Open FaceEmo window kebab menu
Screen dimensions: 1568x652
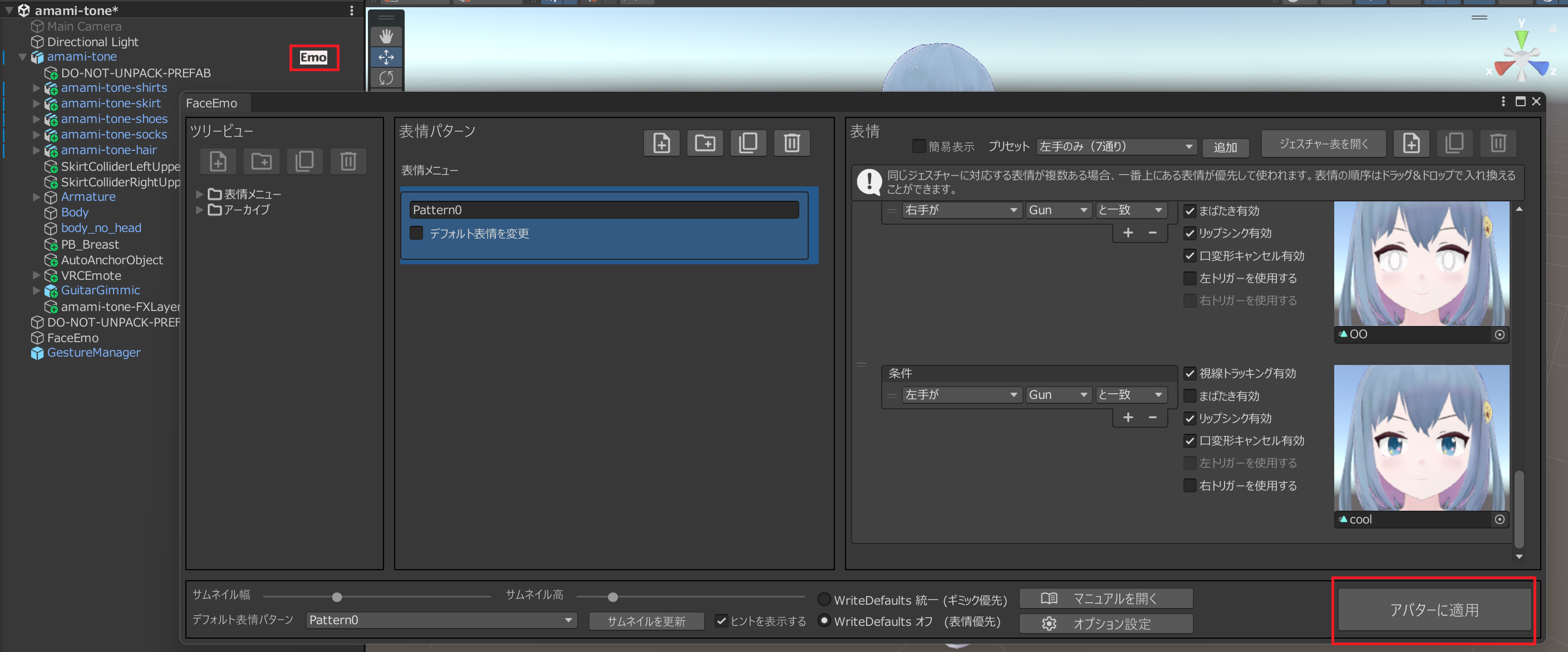[x=1503, y=101]
